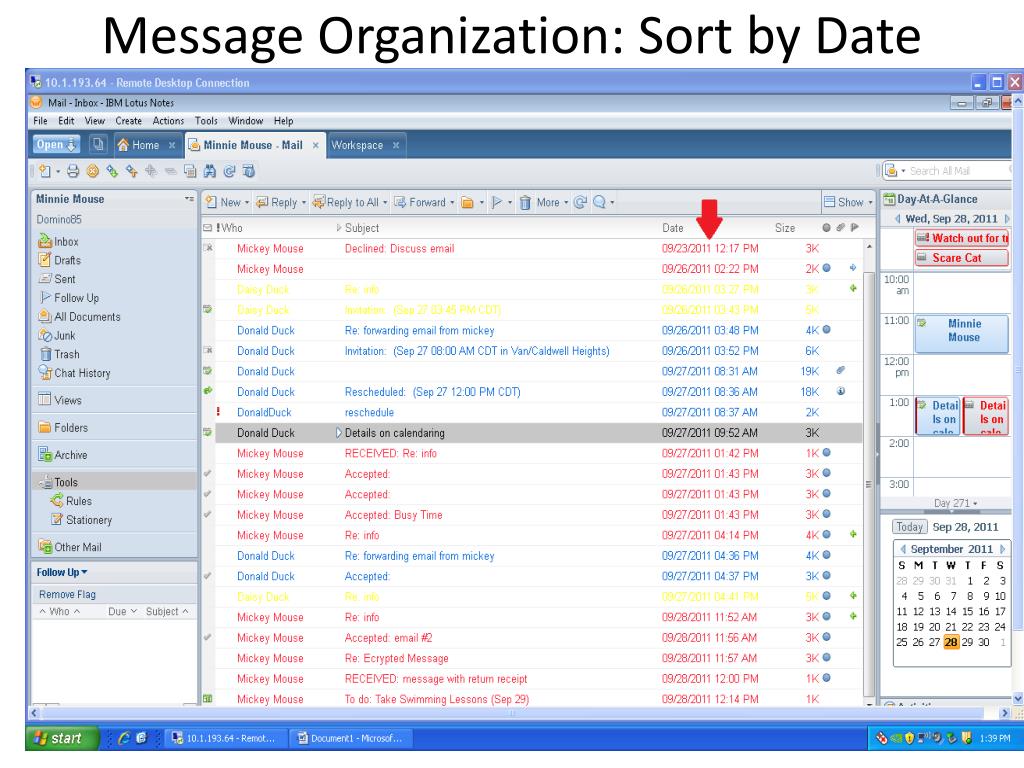Open the chat dropdown in action bar

(x=612, y=203)
